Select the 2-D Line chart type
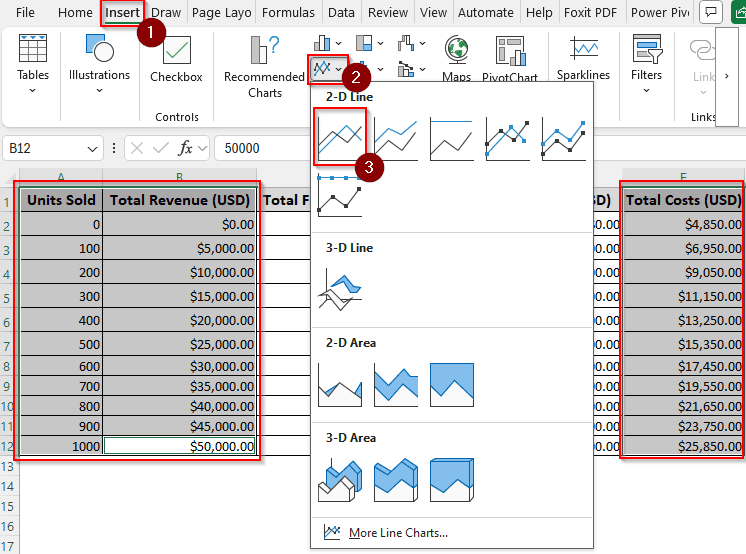Screen dimensions: 746x554 click(x=340, y=137)
